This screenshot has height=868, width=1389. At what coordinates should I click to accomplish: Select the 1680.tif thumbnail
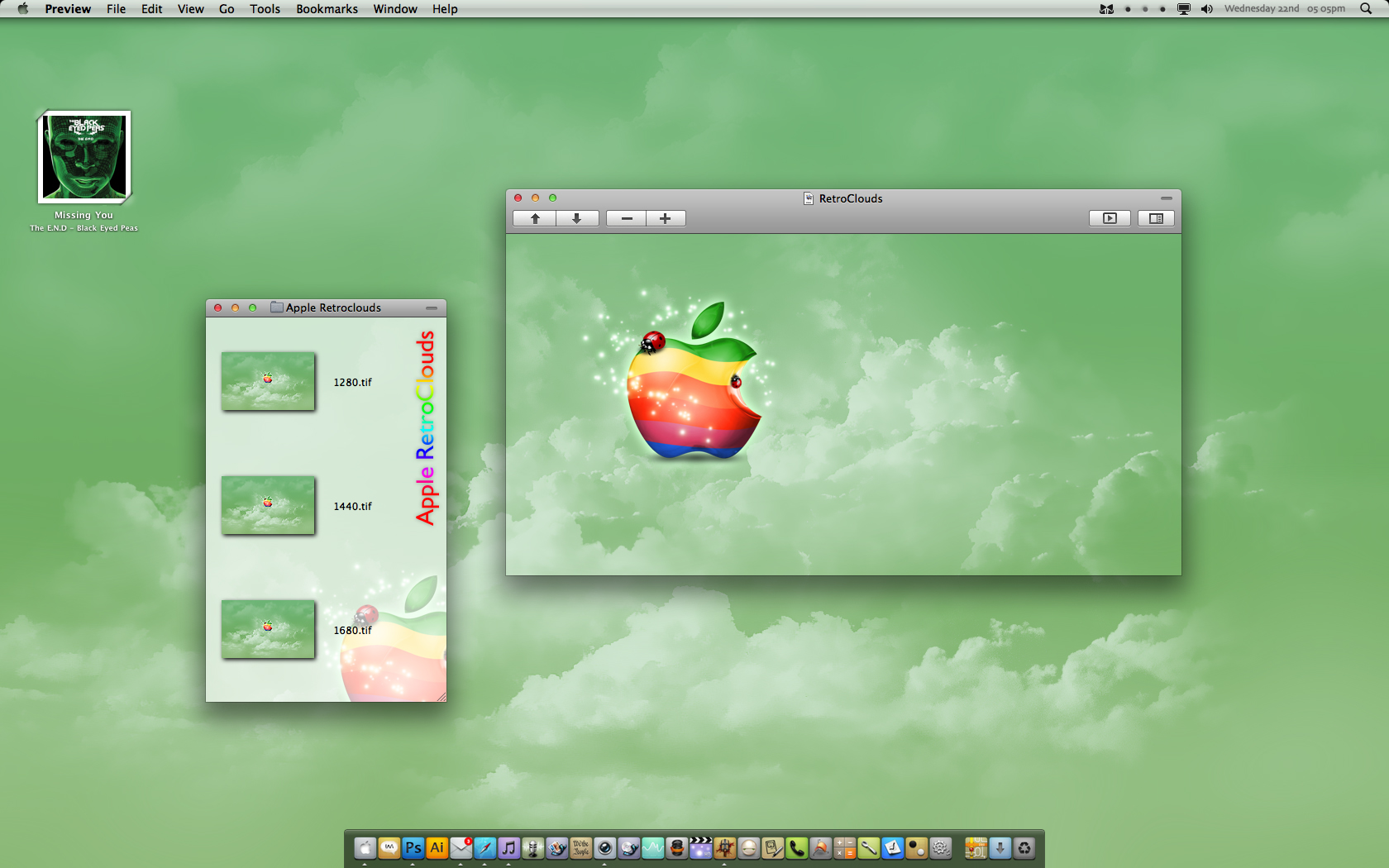[268, 629]
